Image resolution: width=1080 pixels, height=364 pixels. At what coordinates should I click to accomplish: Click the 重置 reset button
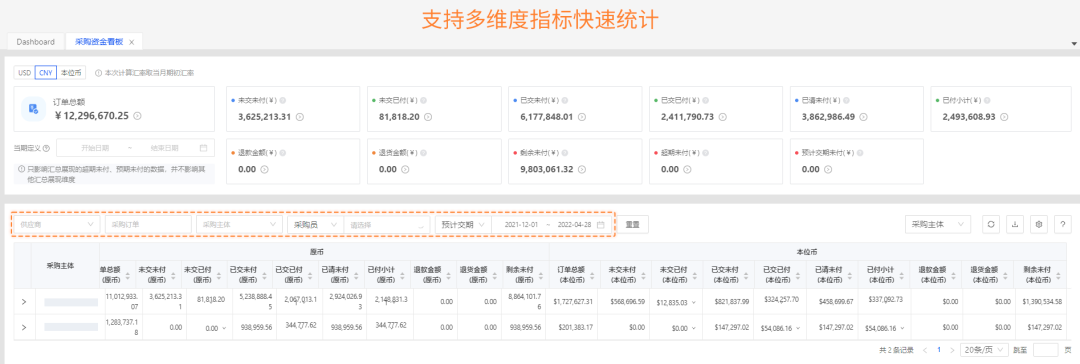632,225
